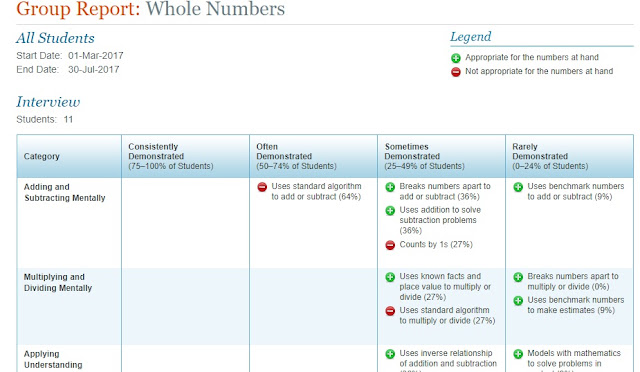Click green plus icon beside 'Uses benchmark numbers to make estimates'
The height and width of the screenshot is (372, 640).
[x=518, y=301]
